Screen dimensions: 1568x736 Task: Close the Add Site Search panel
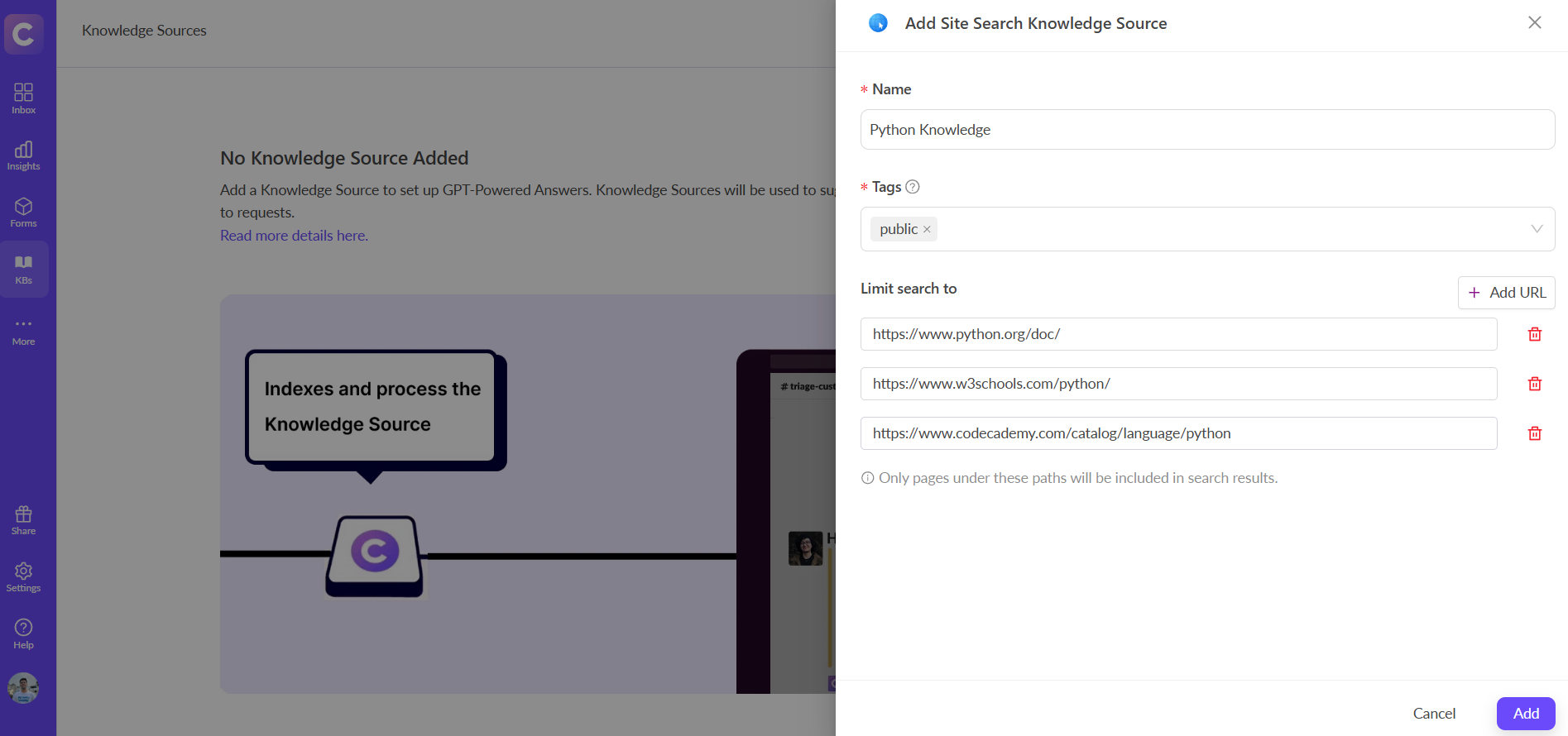1534,23
